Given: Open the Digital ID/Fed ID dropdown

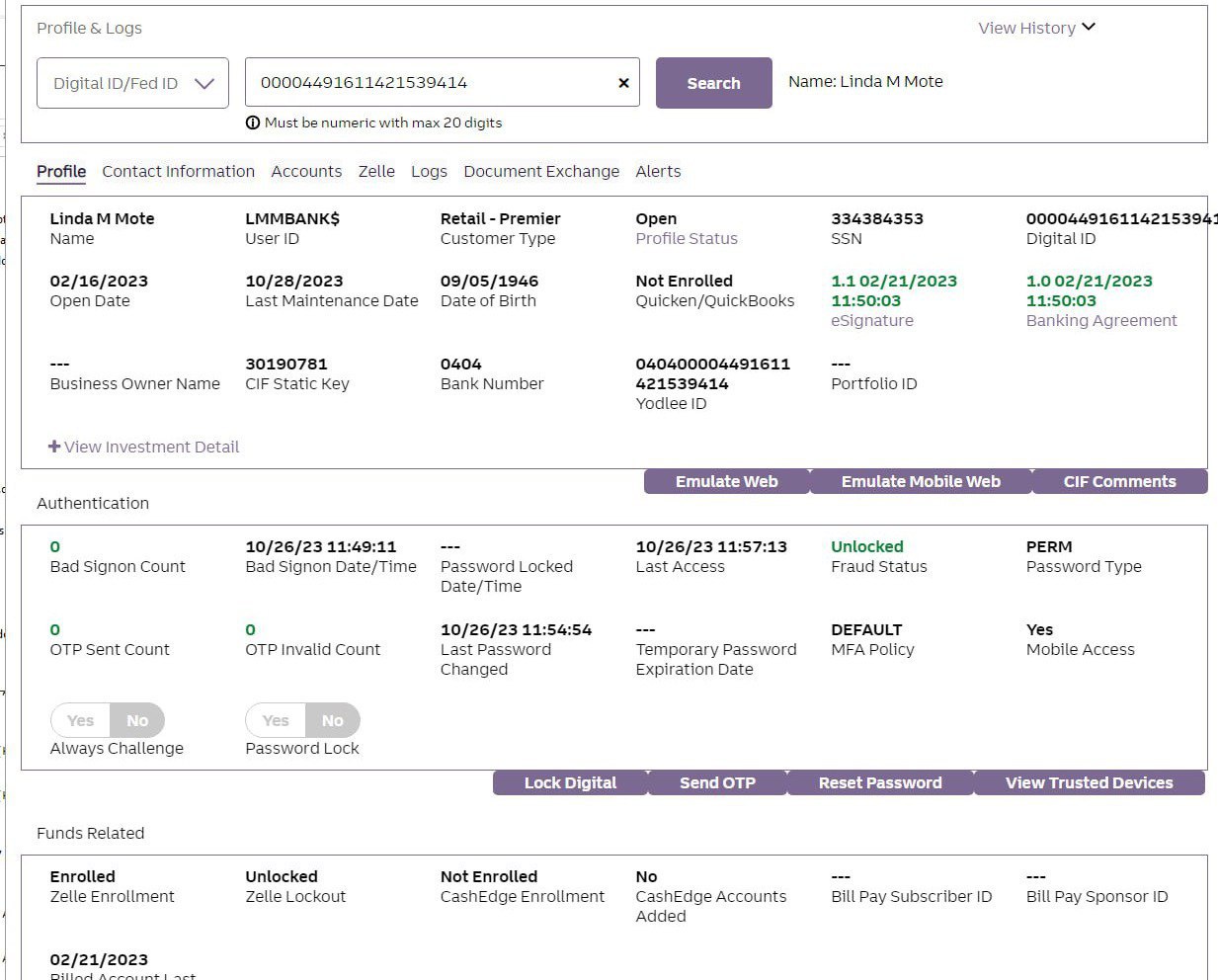Looking at the screenshot, I should (x=133, y=83).
